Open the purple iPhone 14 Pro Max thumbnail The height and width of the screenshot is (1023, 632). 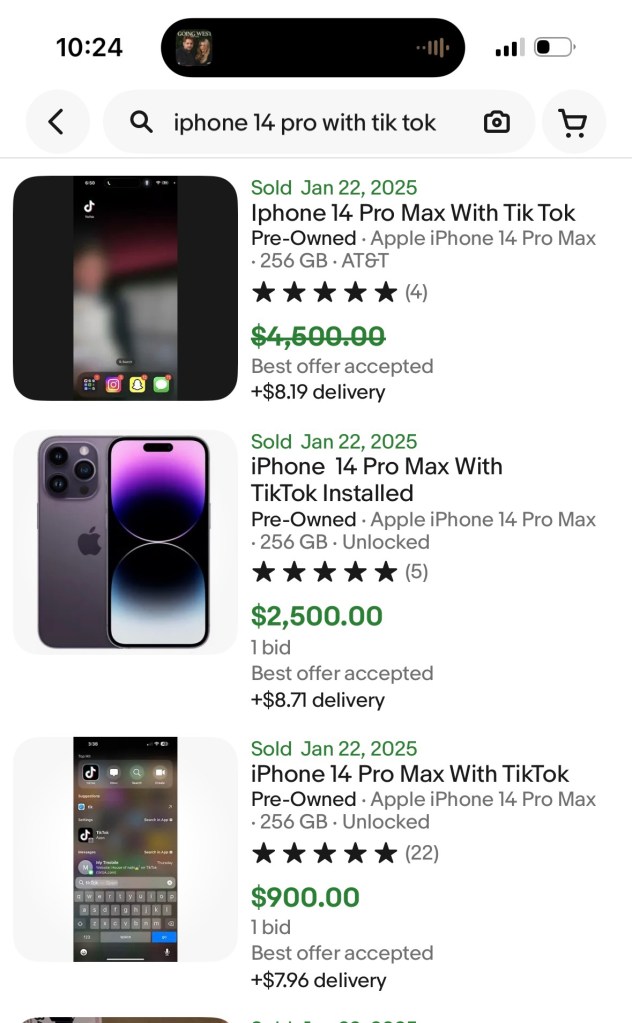point(125,542)
